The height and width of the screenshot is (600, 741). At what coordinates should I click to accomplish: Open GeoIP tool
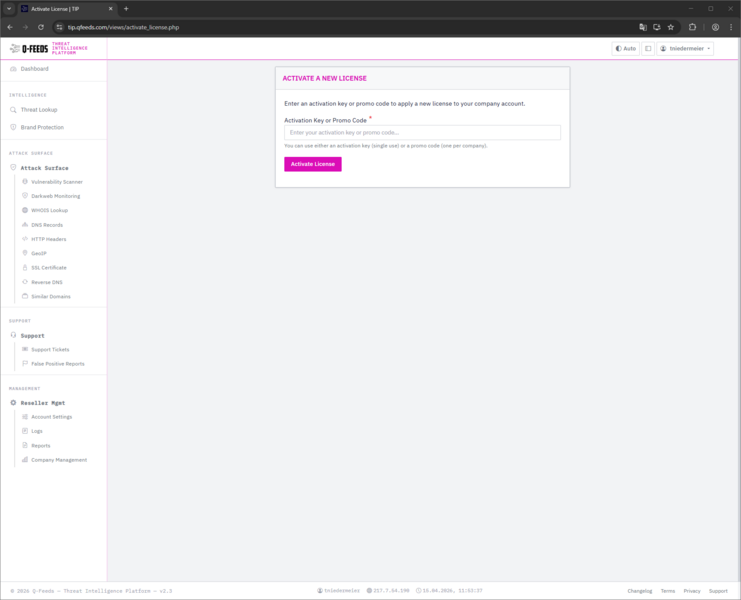pos(39,253)
